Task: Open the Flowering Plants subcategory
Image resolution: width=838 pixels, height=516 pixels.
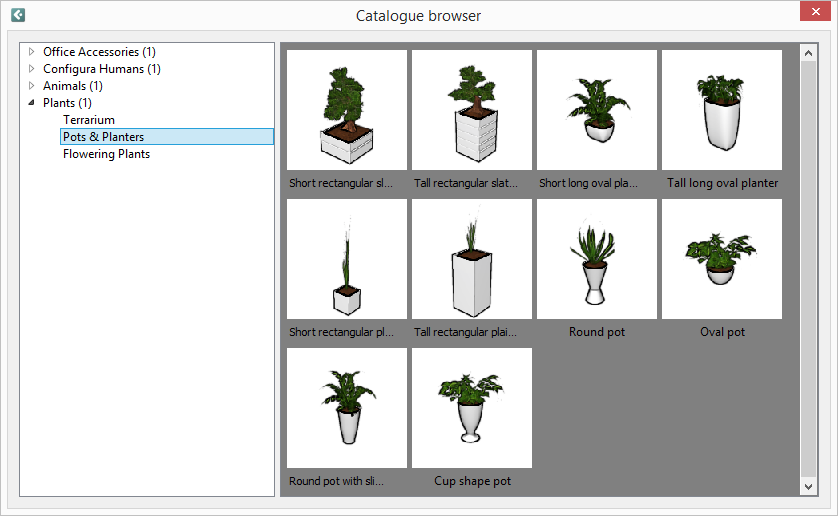Action: click(106, 154)
